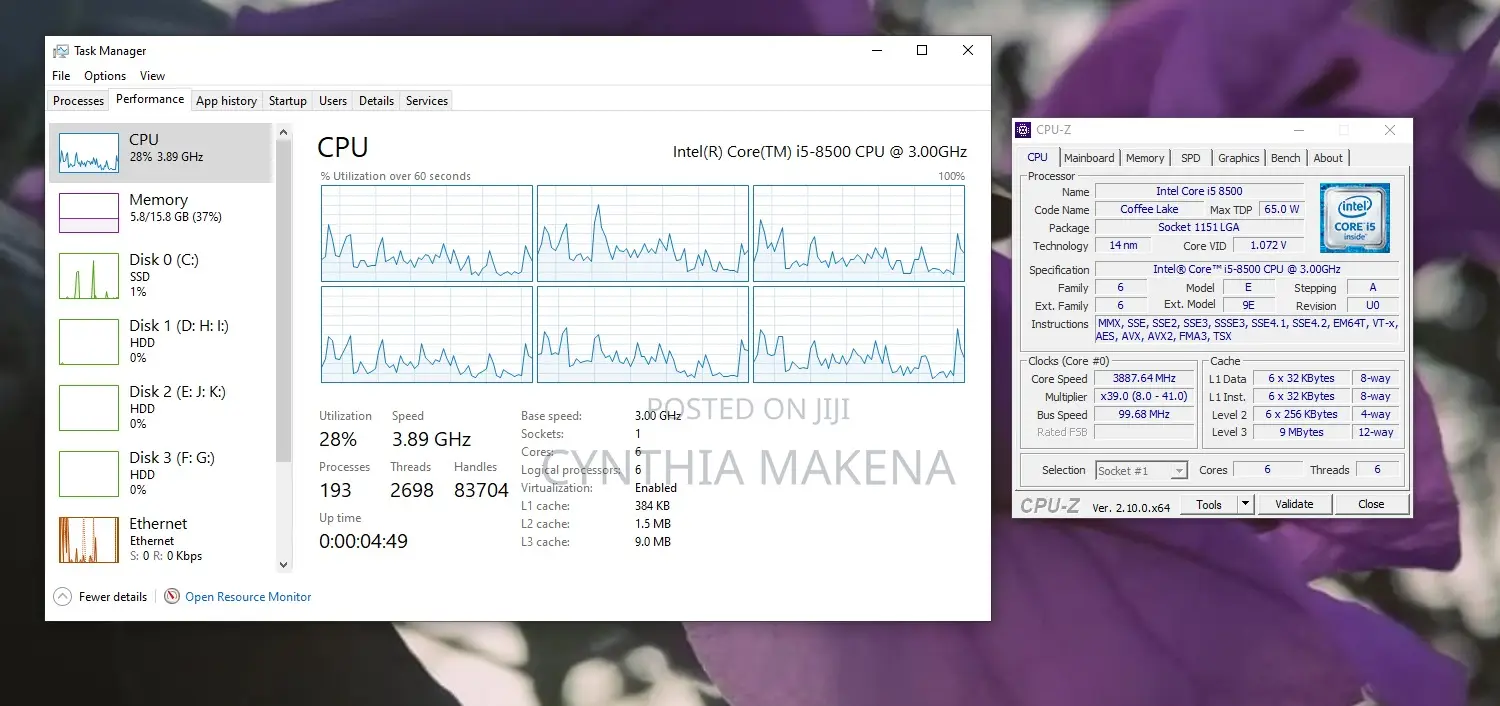
Task: Click the Level 3 9 MBytes field
Action: [1300, 433]
